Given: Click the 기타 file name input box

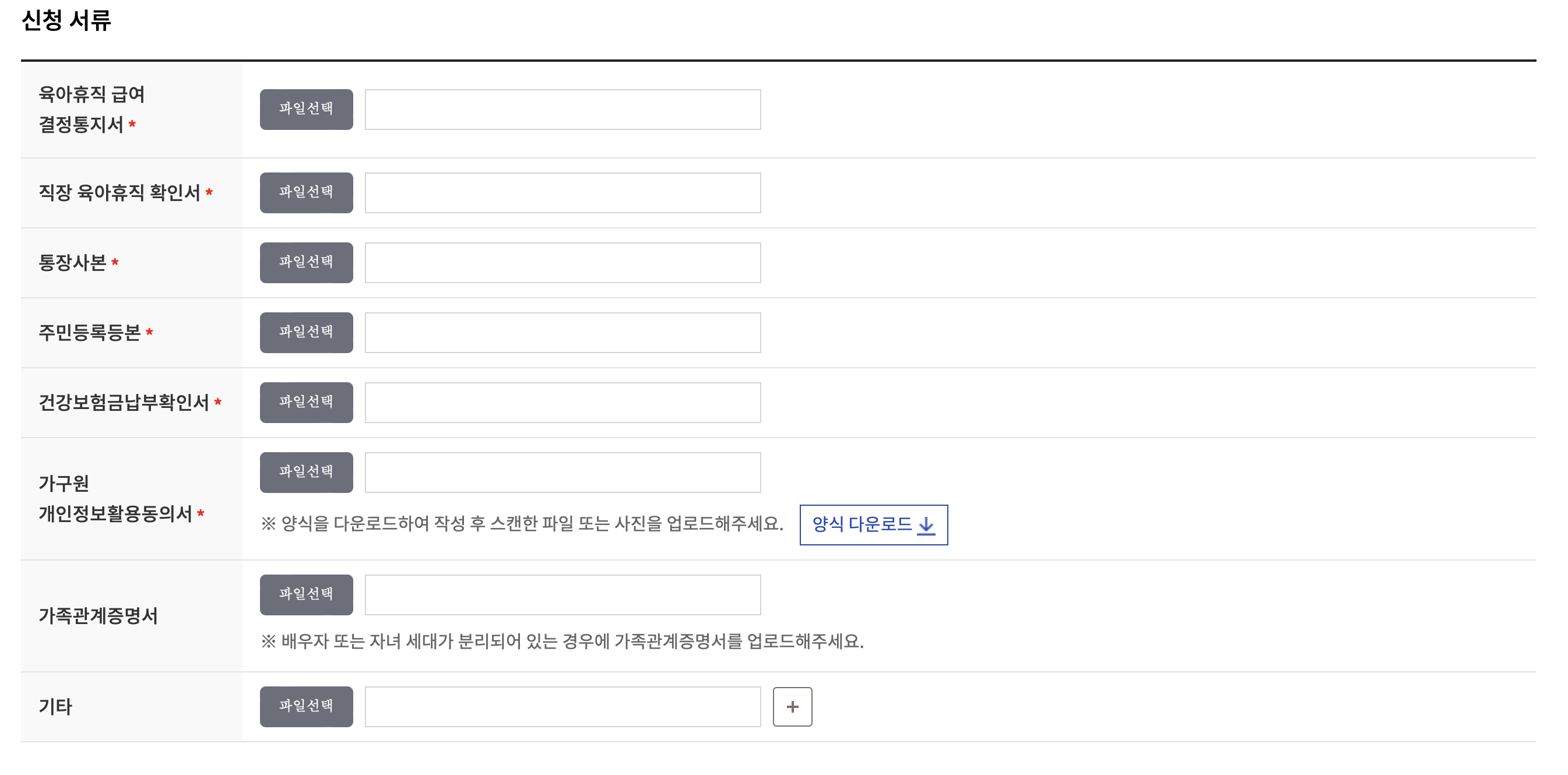Looking at the screenshot, I should pos(562,706).
